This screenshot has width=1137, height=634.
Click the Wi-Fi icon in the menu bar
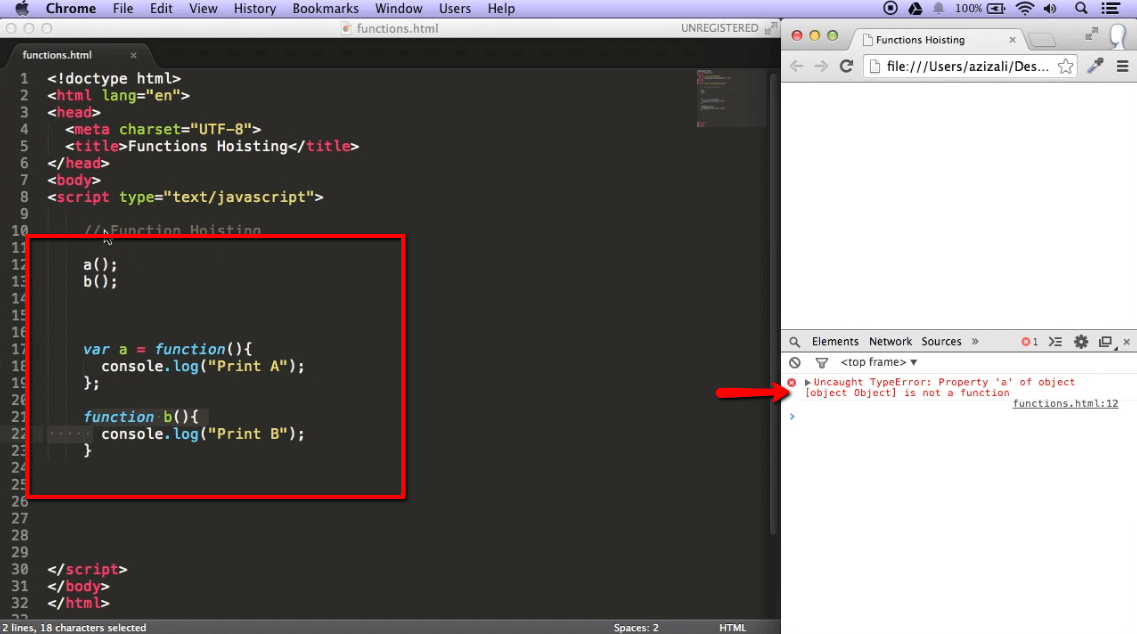point(1025,8)
